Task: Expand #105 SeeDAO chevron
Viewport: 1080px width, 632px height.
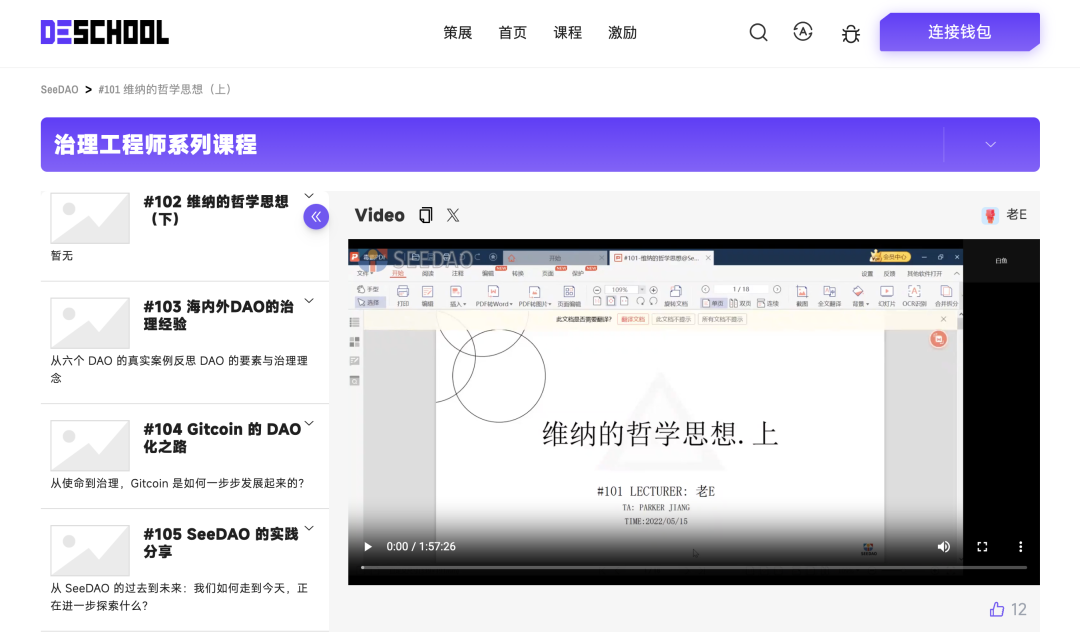Action: 309,529
